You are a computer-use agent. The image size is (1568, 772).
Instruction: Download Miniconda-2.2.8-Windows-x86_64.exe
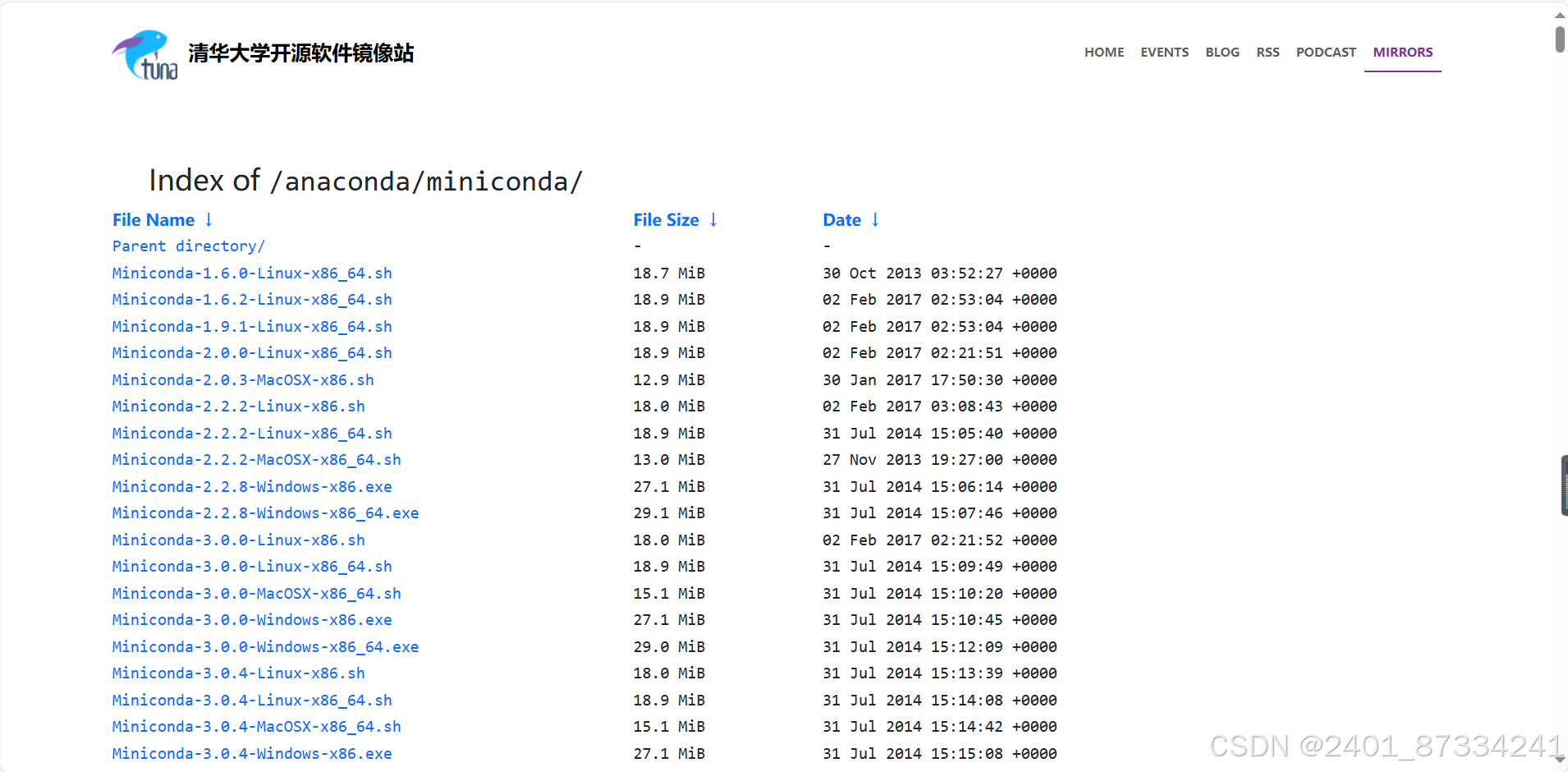266,513
